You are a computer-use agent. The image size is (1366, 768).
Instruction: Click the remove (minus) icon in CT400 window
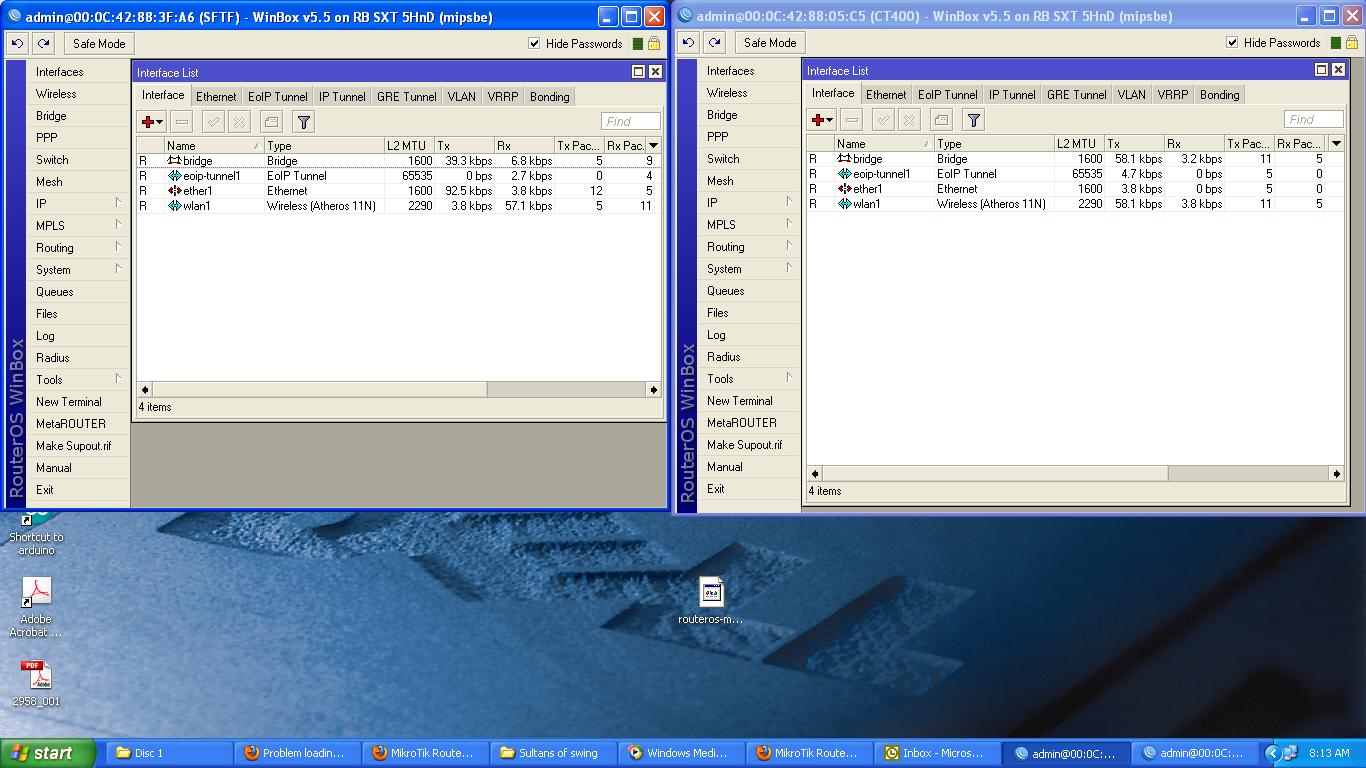851,120
